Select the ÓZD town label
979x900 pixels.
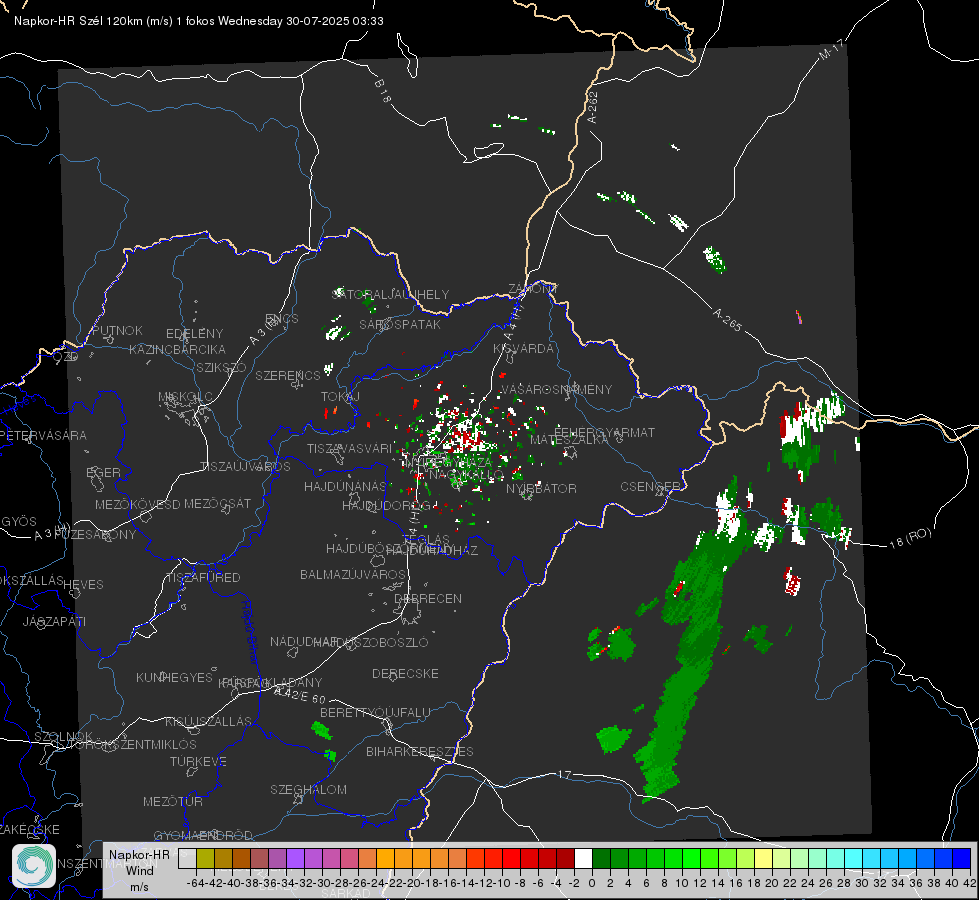point(66,357)
